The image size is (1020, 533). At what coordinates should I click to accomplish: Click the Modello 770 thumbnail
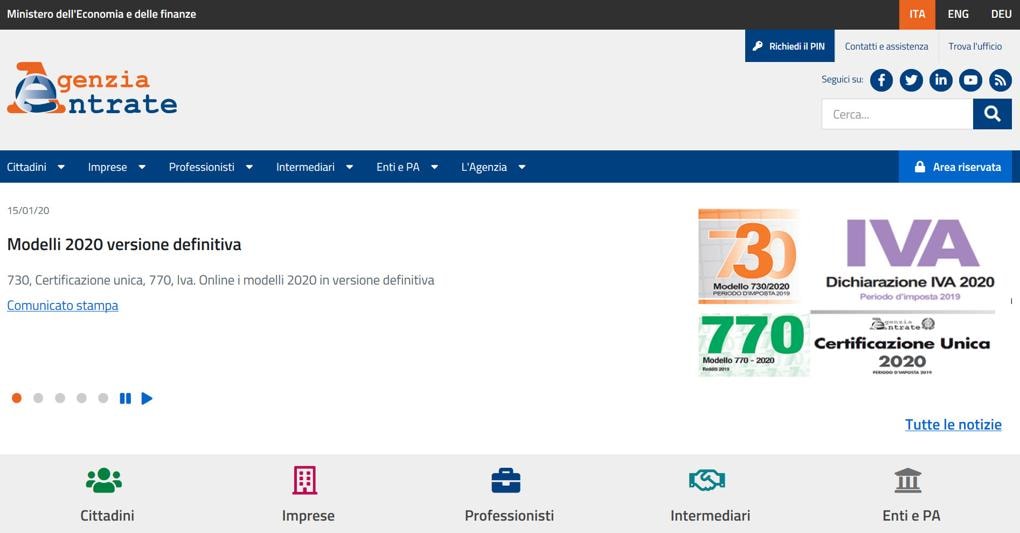click(x=753, y=345)
